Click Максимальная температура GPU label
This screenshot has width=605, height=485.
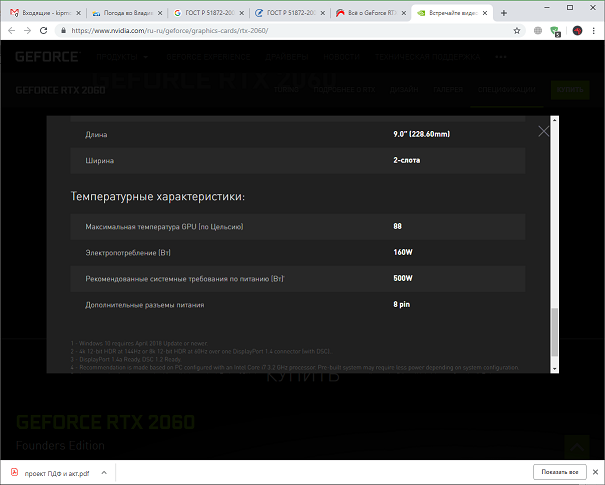pos(164,226)
